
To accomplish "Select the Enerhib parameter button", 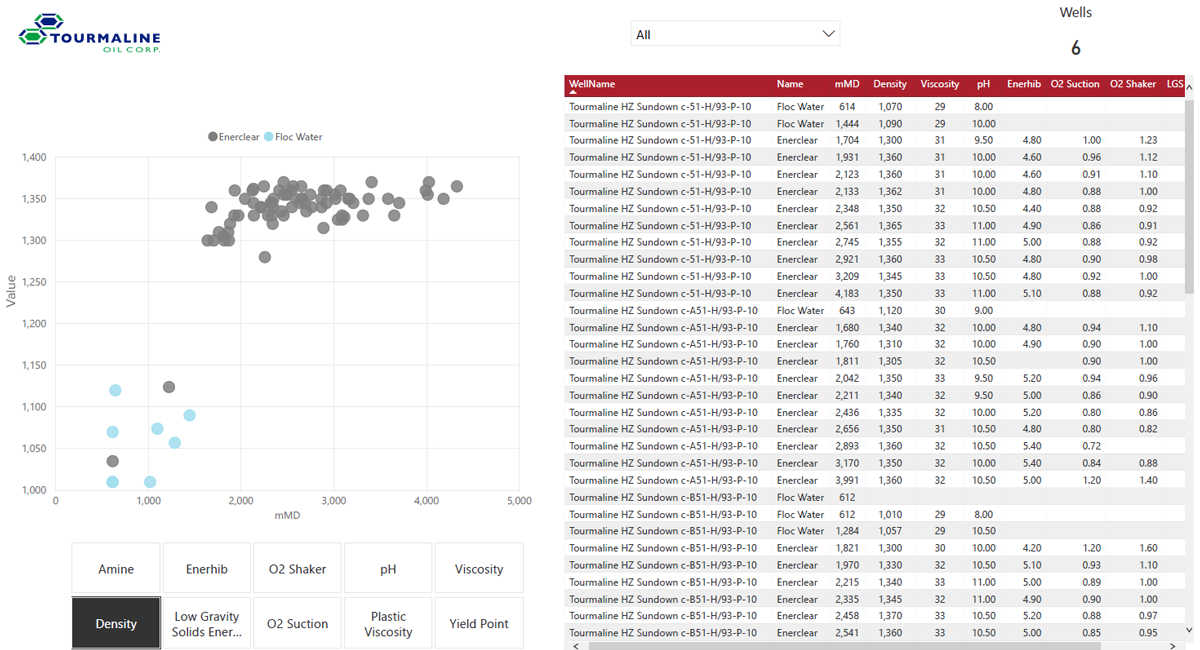I will click(207, 569).
